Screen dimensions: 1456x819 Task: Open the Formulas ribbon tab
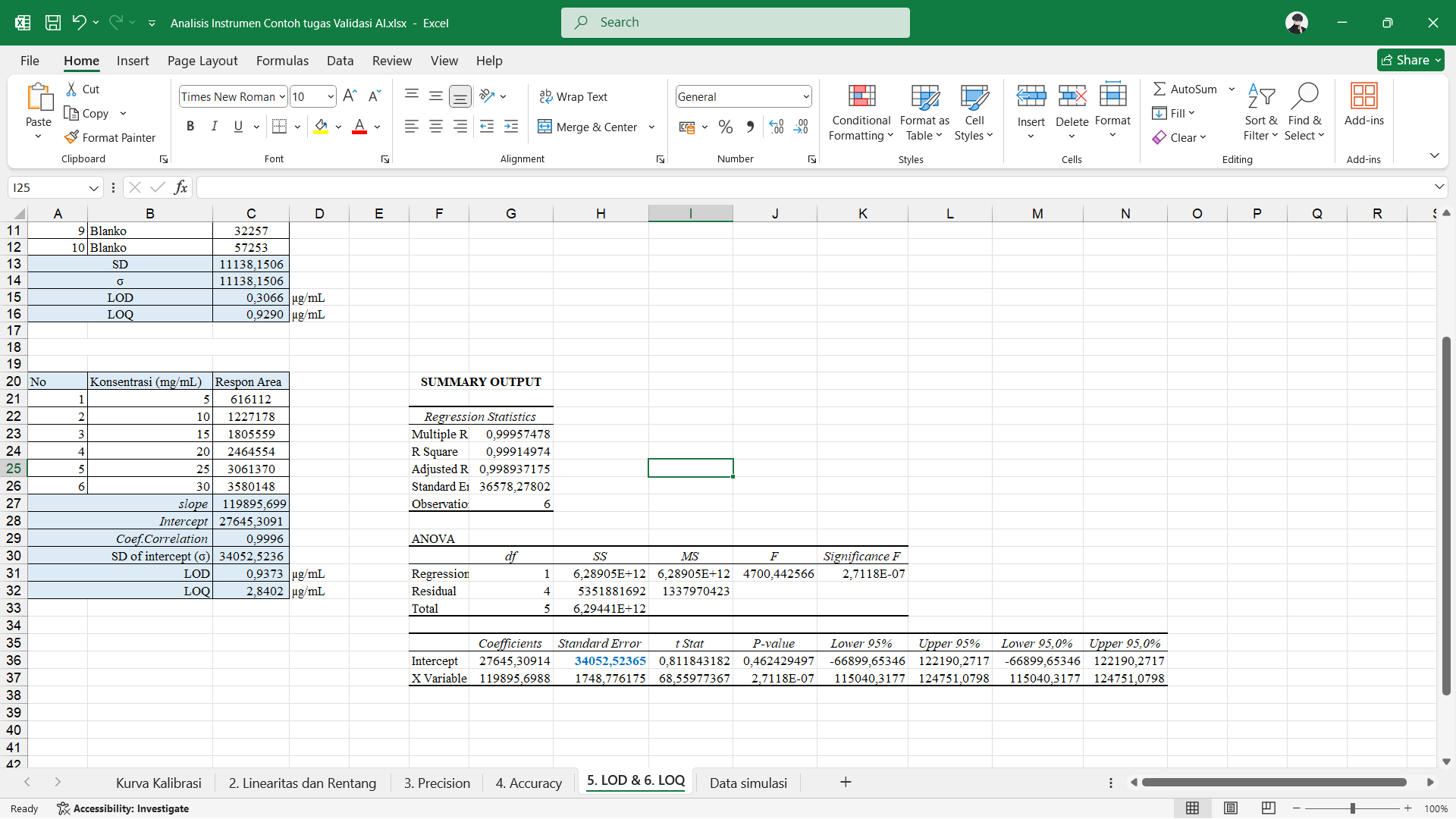282,61
